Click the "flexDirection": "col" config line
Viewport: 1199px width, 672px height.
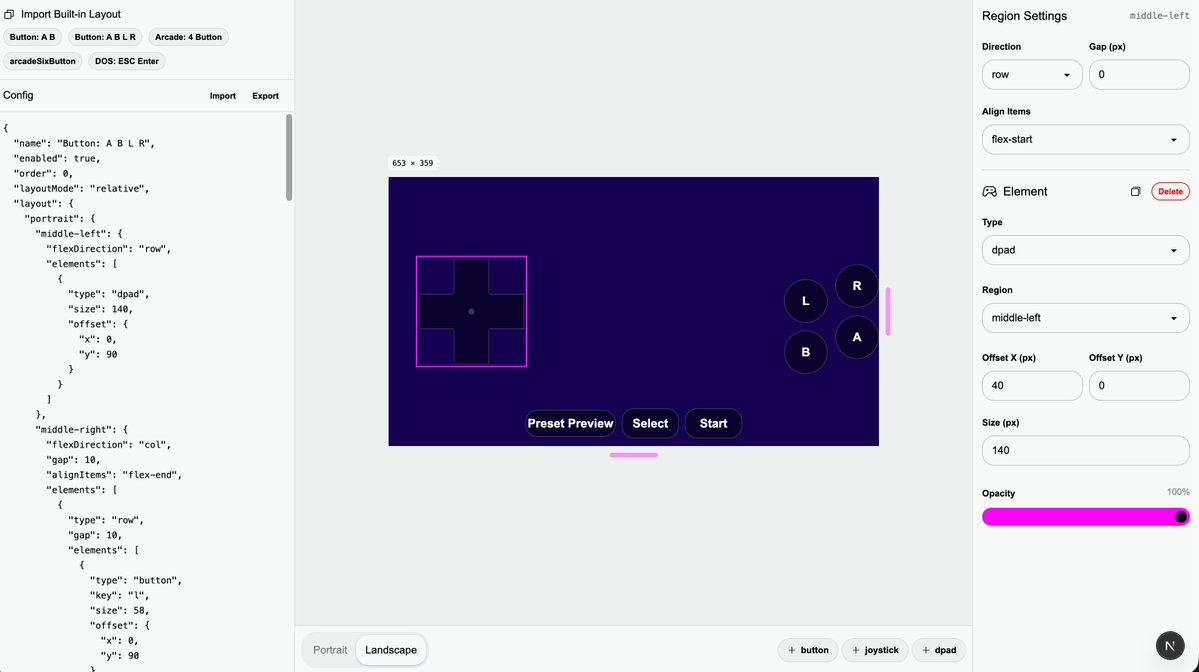point(109,444)
